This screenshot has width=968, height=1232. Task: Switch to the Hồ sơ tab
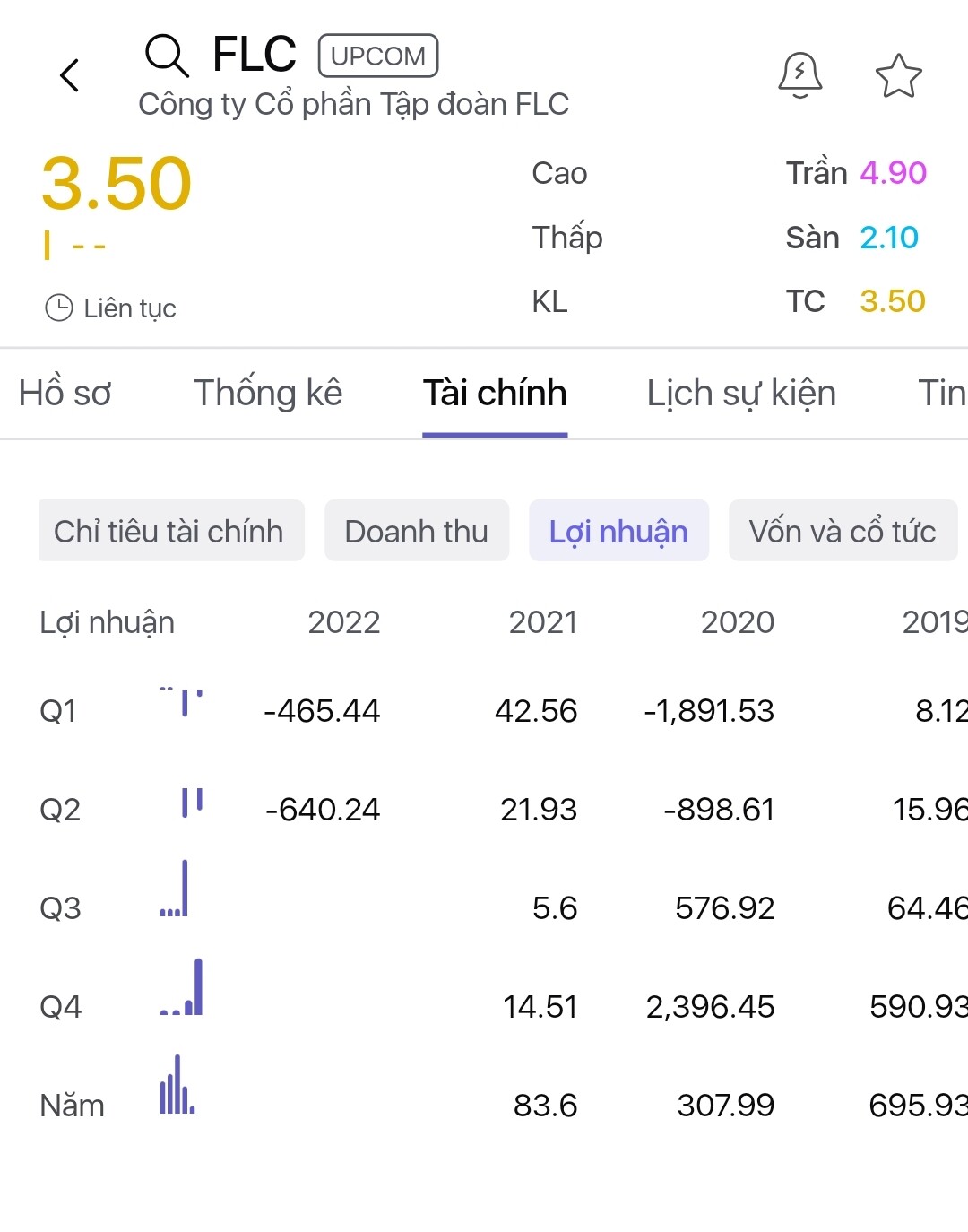(x=65, y=394)
